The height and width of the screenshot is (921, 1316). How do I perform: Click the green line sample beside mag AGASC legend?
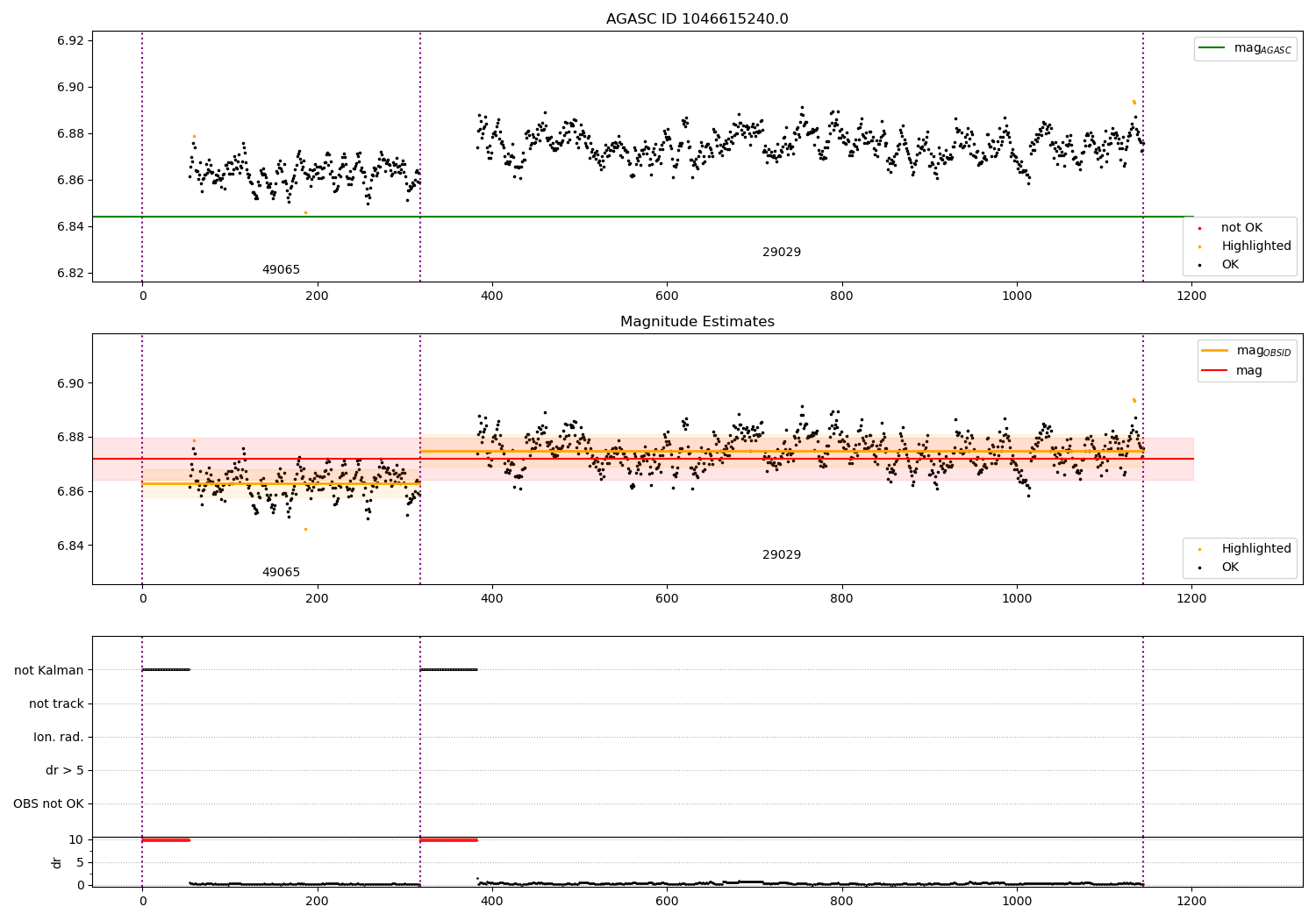1212,48
